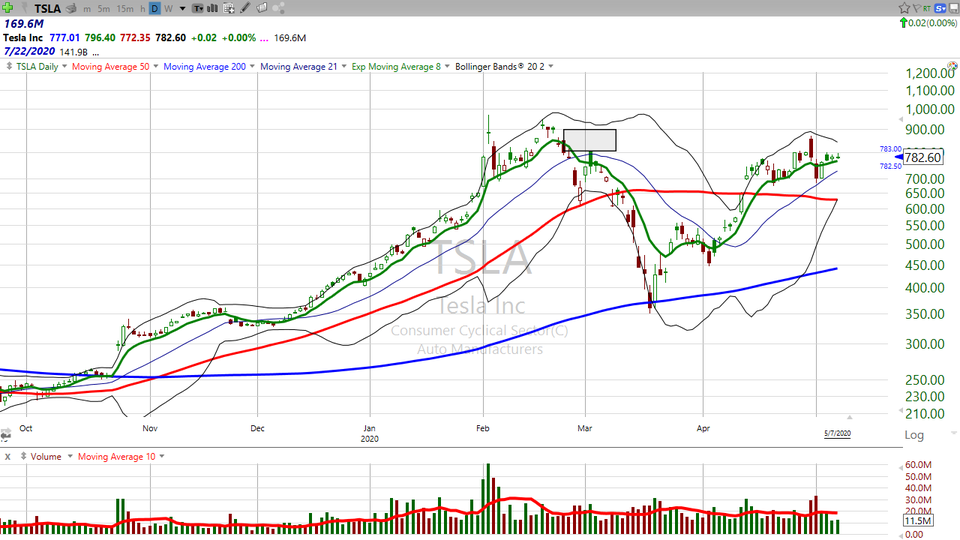This screenshot has height=540, width=960.
Task: Click the add indicator icon in toolbar
Action: pyautogui.click(x=229, y=8)
